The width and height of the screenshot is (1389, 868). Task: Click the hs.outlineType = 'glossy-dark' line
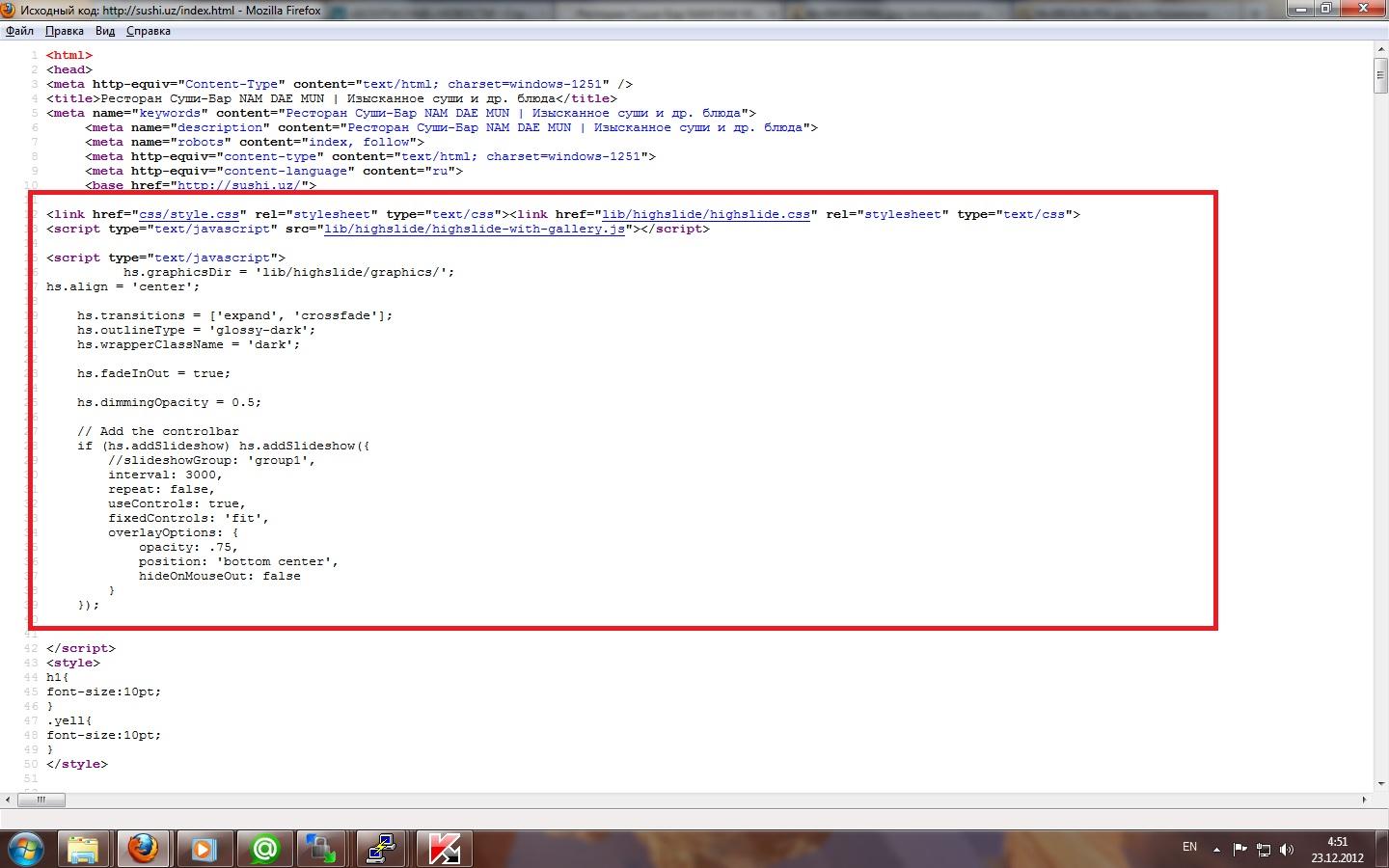pos(197,330)
